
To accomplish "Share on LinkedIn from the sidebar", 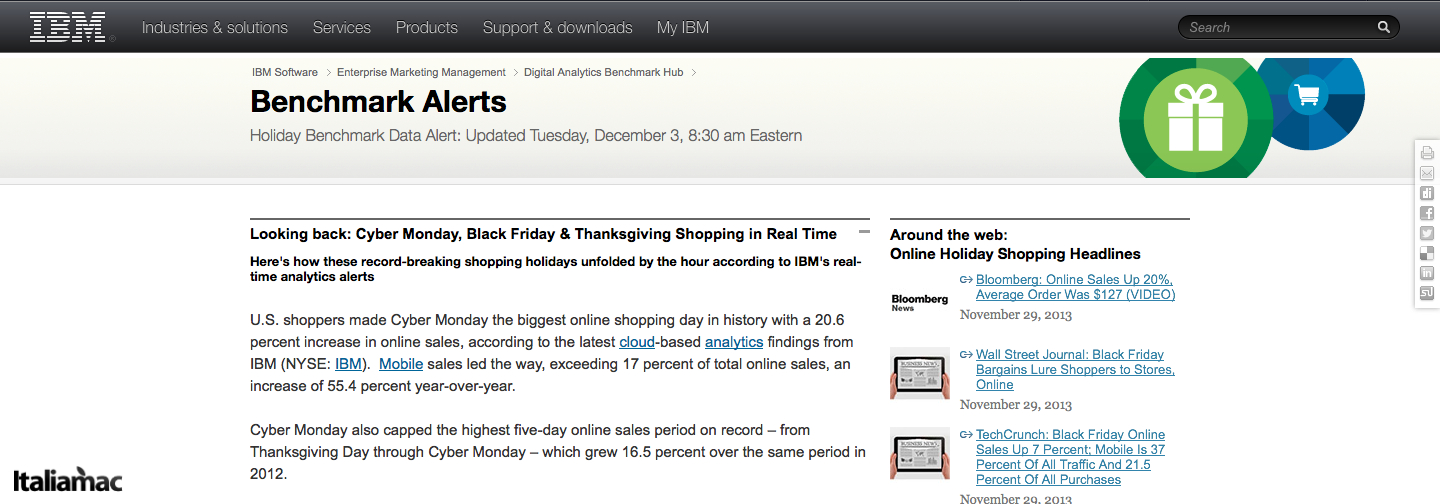I will coord(1427,273).
